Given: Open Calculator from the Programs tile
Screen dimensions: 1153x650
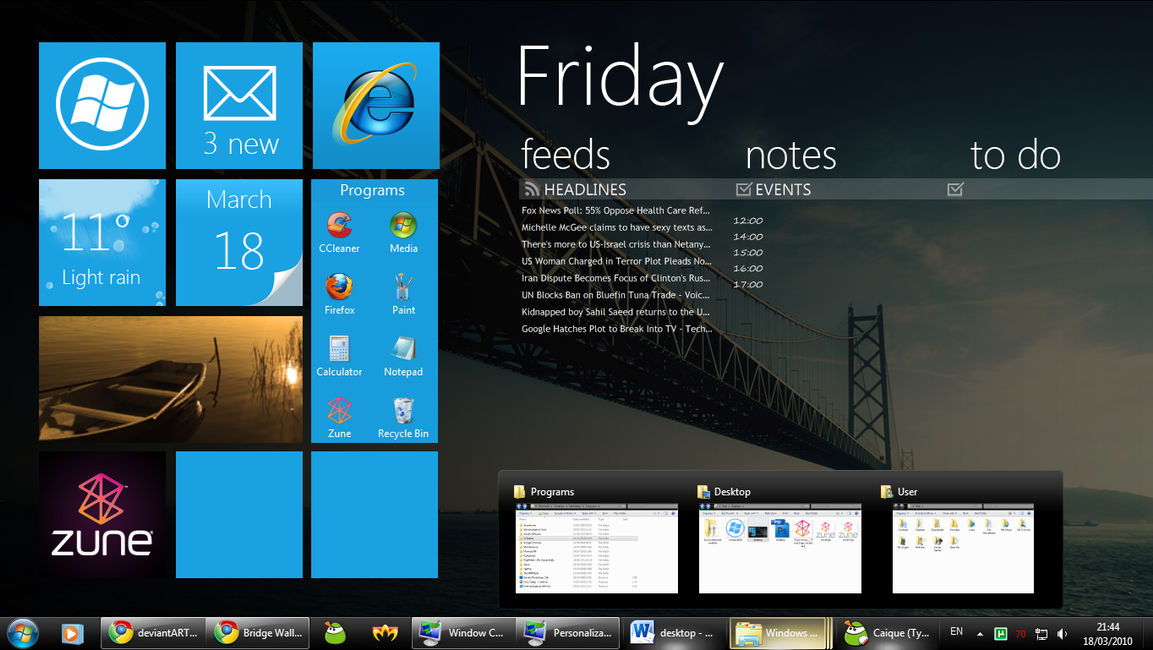Looking at the screenshot, I should (x=339, y=356).
